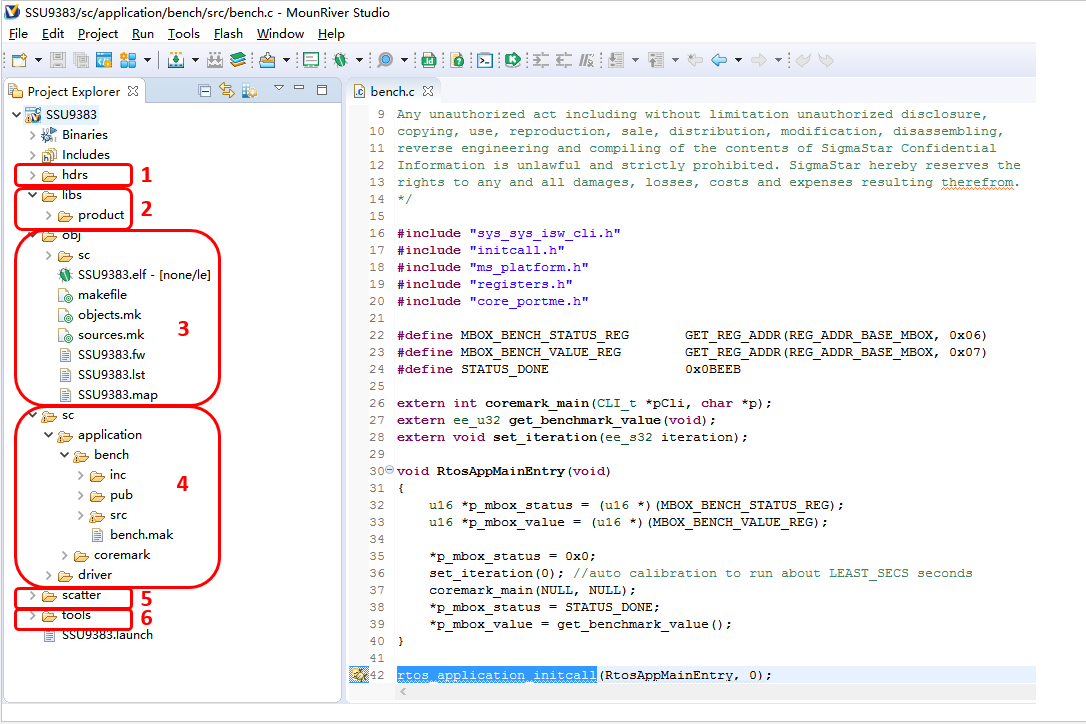Collapse the fold marker at RtosAppMainEntry
The height and width of the screenshot is (724, 1086).
[x=389, y=471]
